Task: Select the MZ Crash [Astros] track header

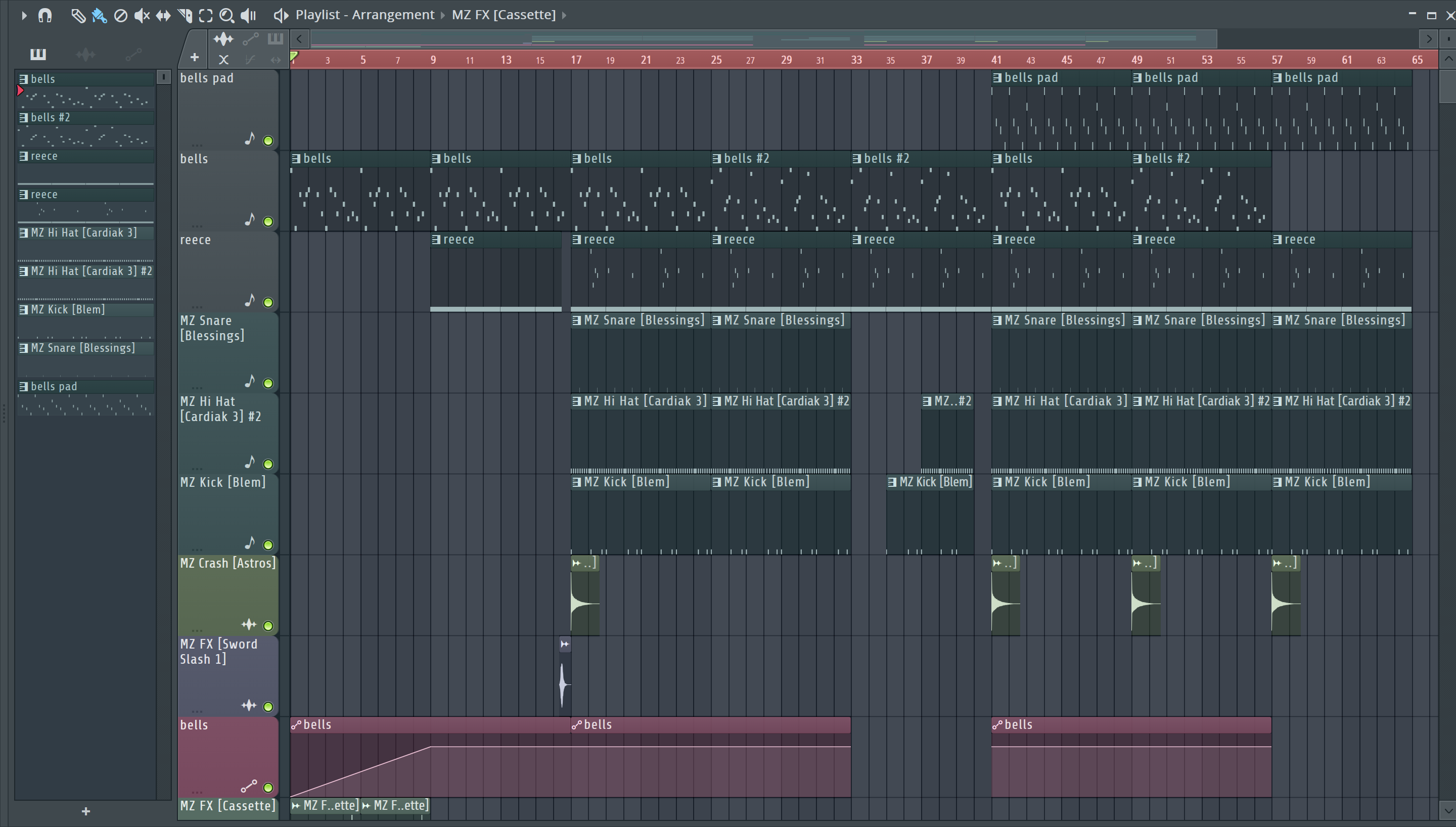Action: [x=227, y=594]
